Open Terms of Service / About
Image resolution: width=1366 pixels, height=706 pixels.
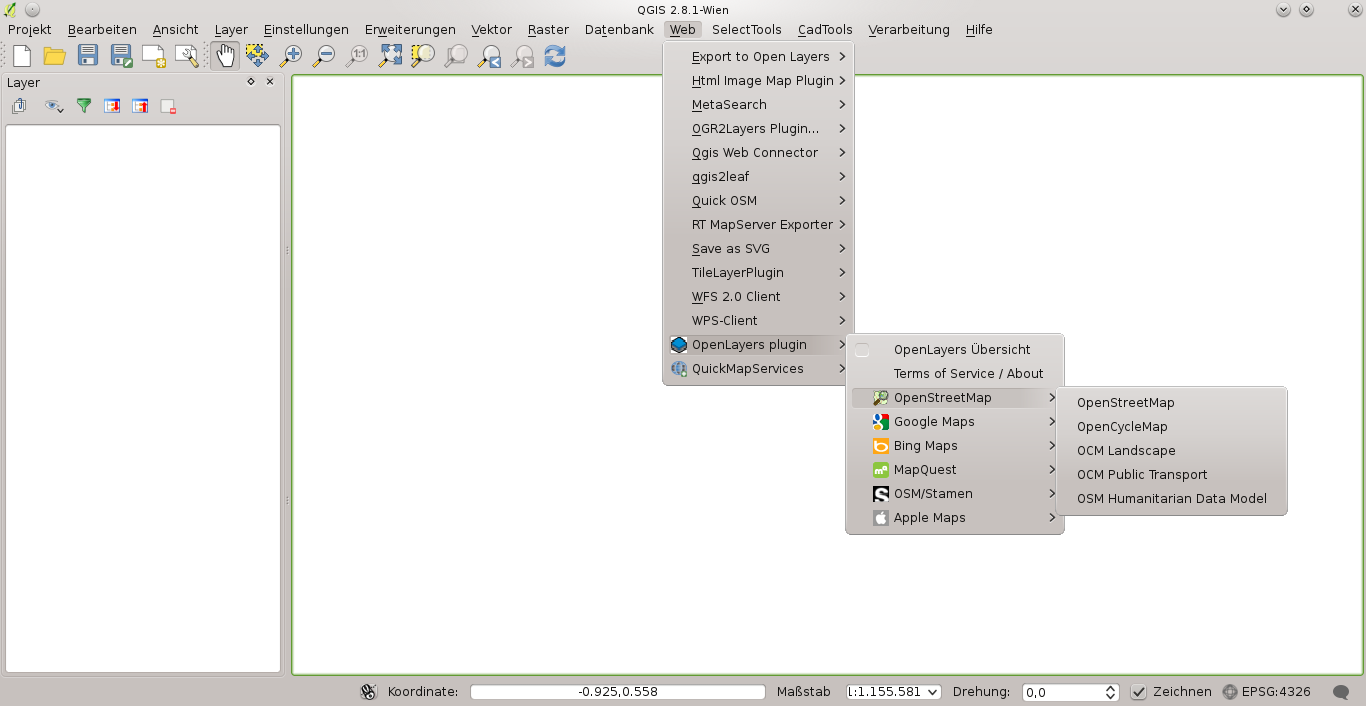(x=968, y=374)
